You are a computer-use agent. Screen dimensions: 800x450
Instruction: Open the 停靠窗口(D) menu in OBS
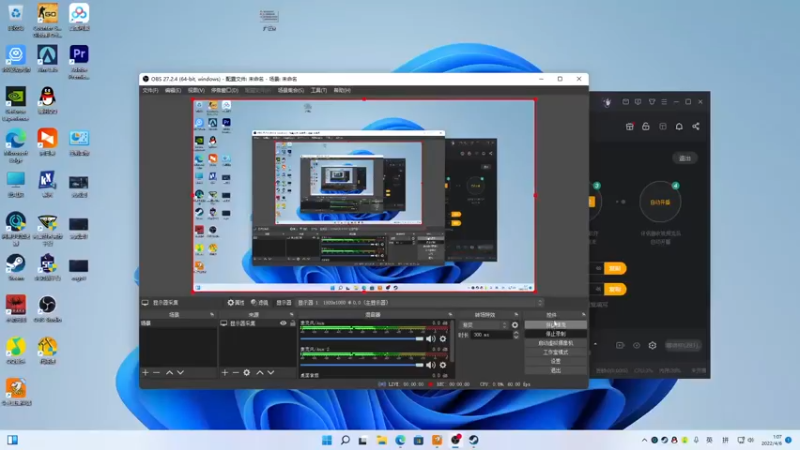tap(224, 90)
